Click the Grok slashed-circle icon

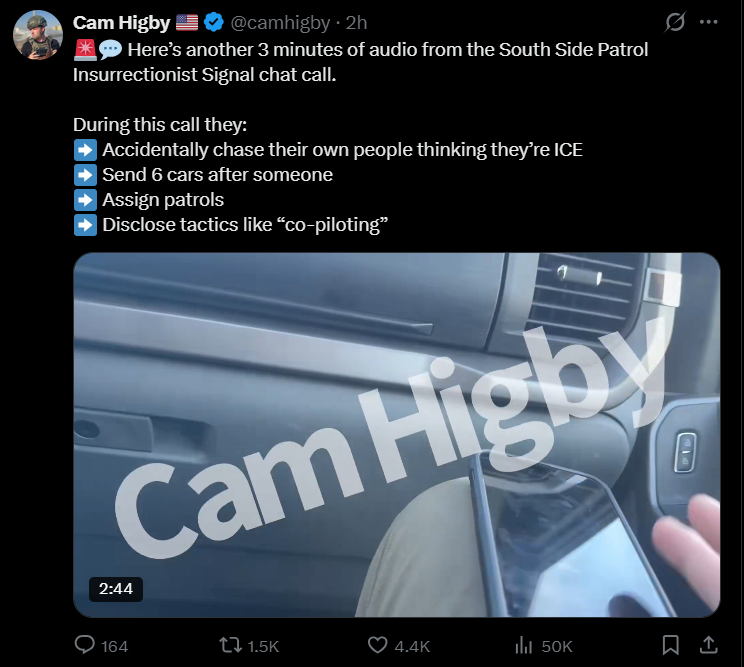point(675,22)
